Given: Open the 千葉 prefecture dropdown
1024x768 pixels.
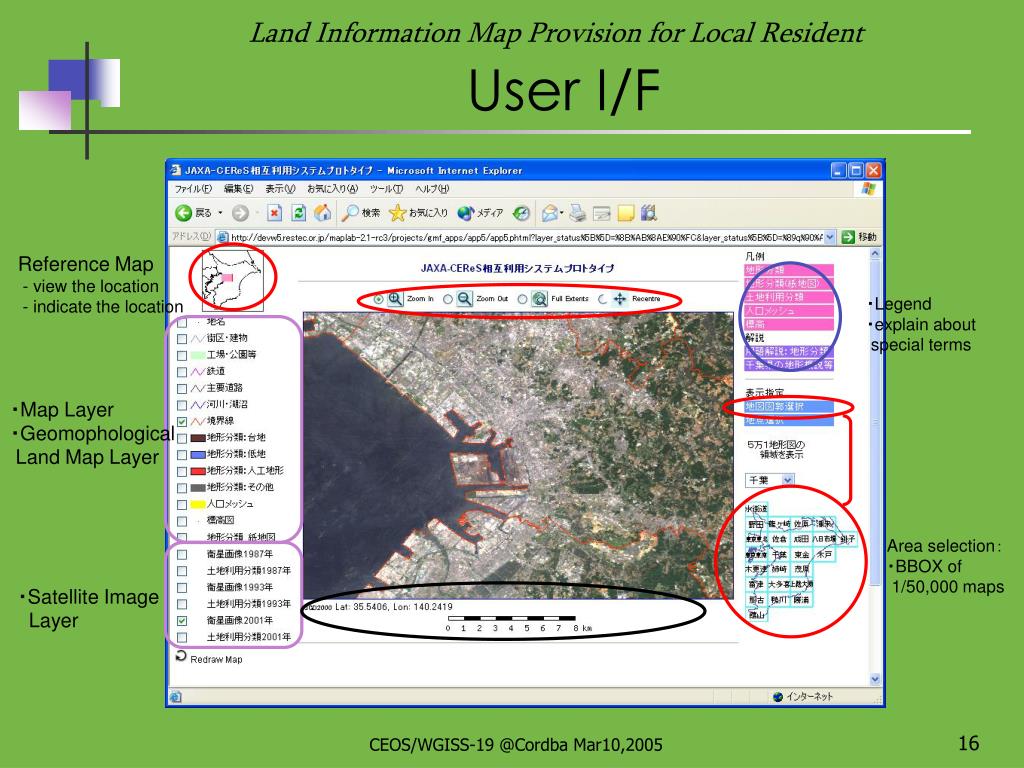Looking at the screenshot, I should [770, 480].
